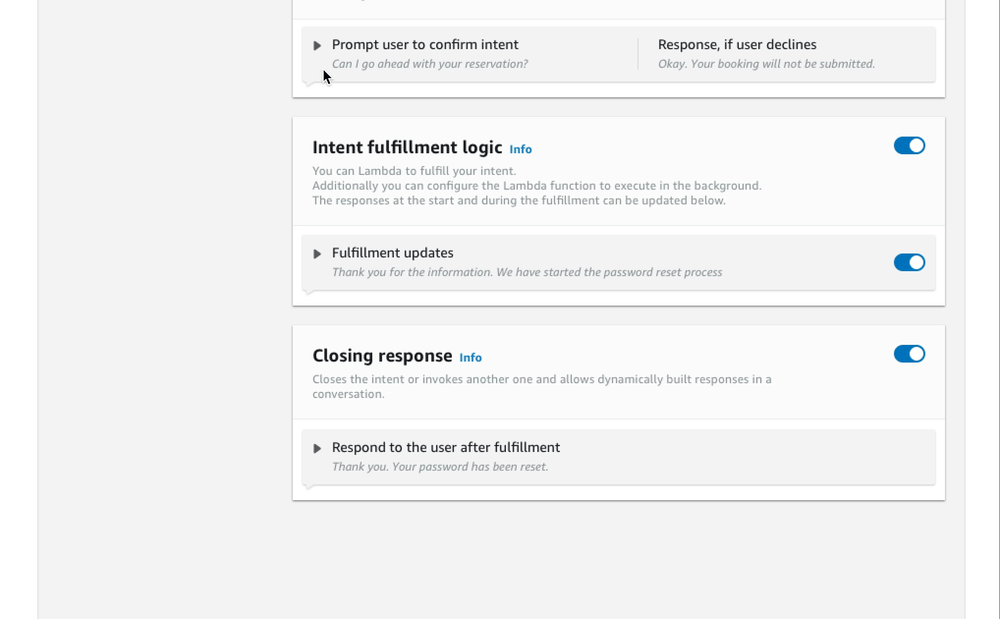Expand the Respond to user after fulfillment arrow
The width and height of the screenshot is (1000, 619).
click(x=317, y=448)
